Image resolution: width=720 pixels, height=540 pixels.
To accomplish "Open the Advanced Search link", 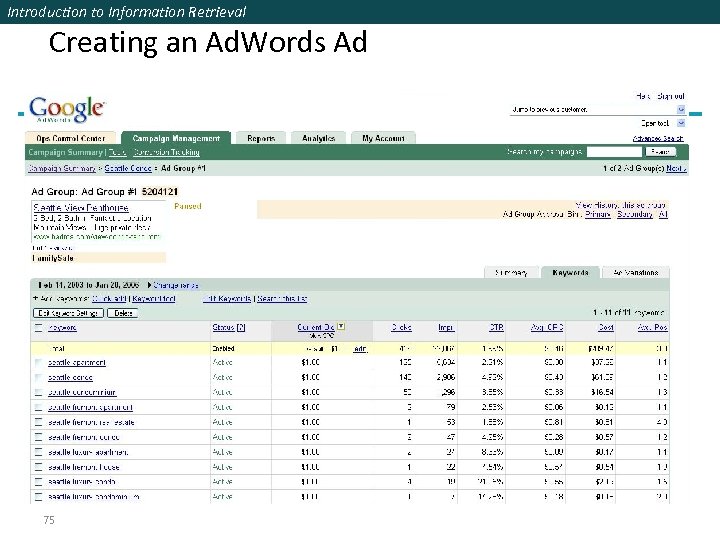I will click(x=658, y=138).
